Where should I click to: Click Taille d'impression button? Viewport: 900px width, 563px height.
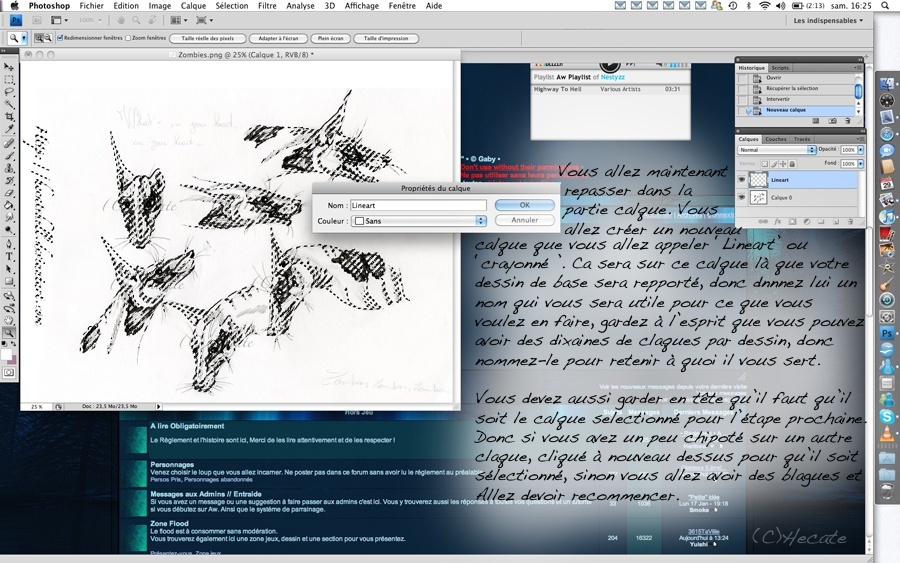pos(386,38)
